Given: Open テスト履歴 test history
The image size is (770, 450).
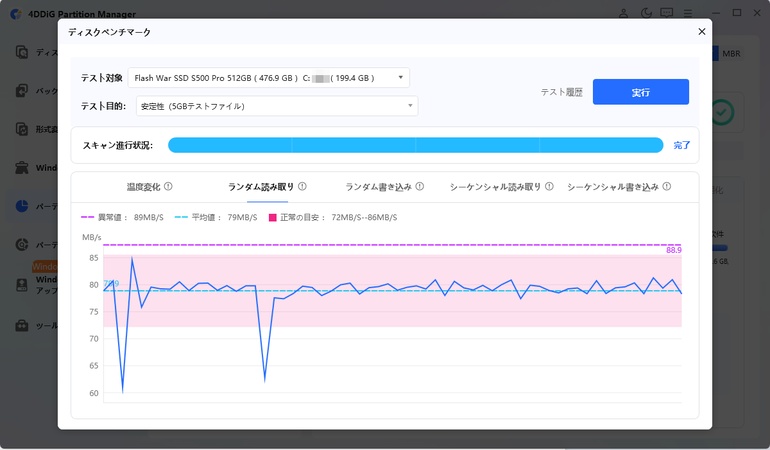Looking at the screenshot, I should (x=561, y=92).
